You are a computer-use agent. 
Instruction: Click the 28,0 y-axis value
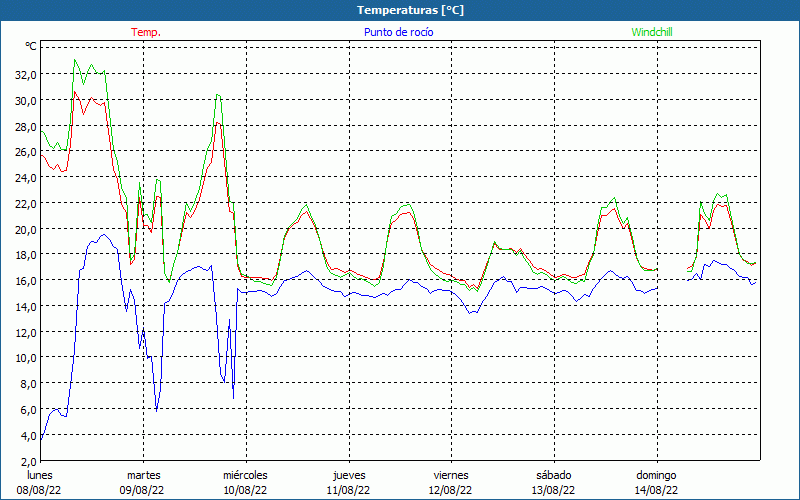pos(26,127)
